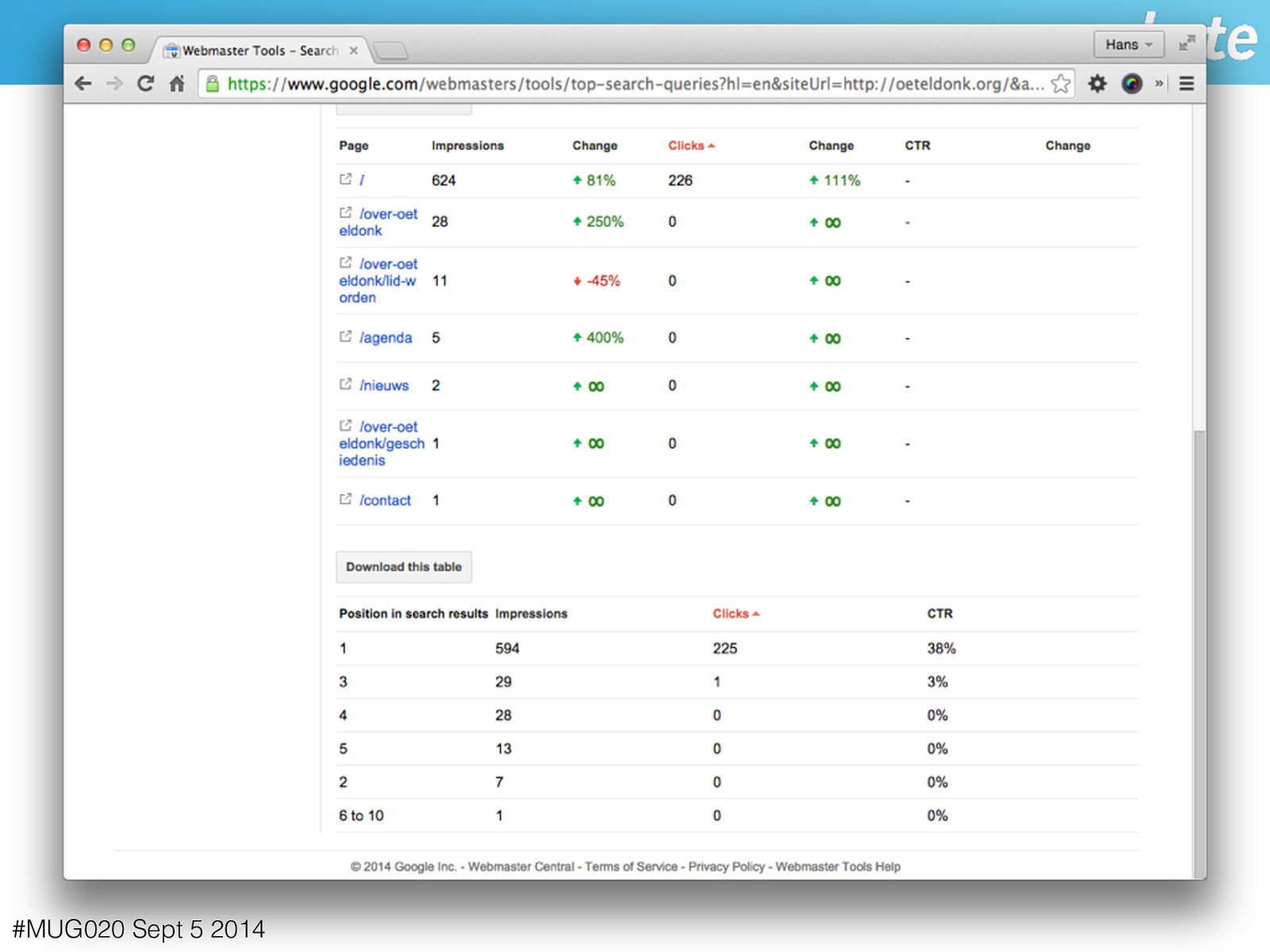
Task: Open the Hans profile dropdown
Action: (1129, 44)
